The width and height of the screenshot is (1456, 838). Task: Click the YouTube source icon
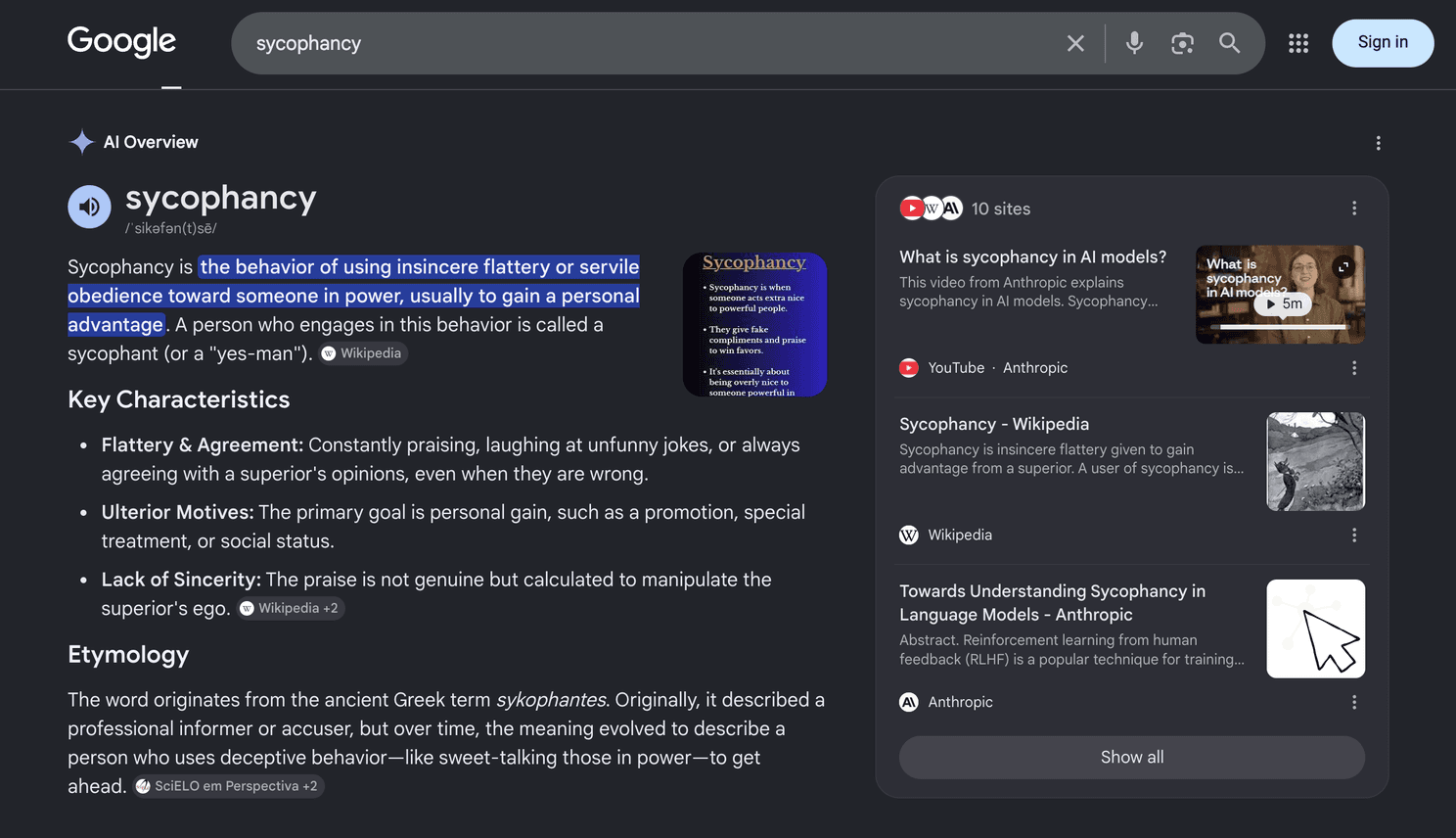click(x=909, y=368)
